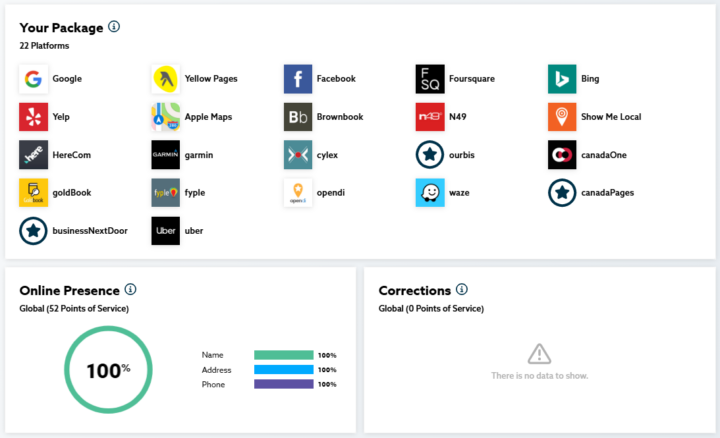Screen dimensions: 720x438
Task: Click the 100% online presence ring
Action: pos(108,370)
